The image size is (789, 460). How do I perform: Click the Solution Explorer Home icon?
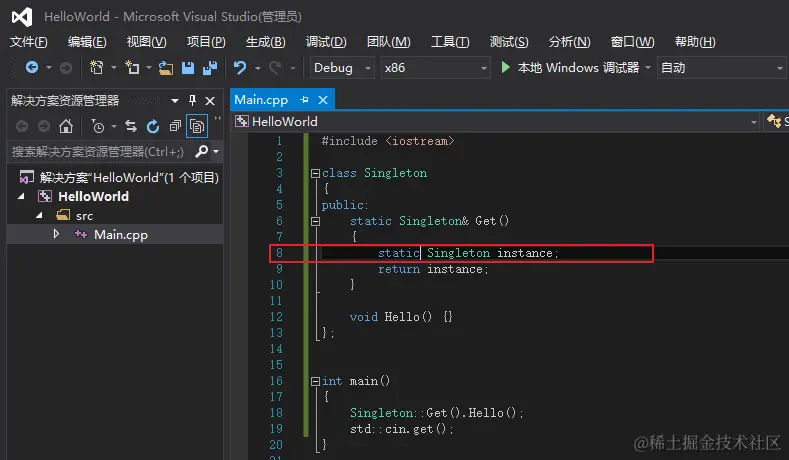point(66,126)
